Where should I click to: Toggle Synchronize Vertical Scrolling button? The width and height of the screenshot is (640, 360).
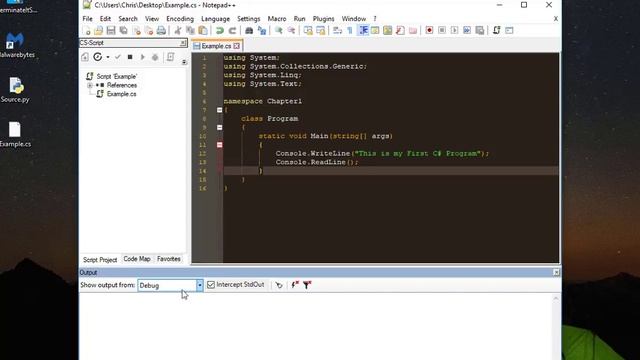pos(308,31)
